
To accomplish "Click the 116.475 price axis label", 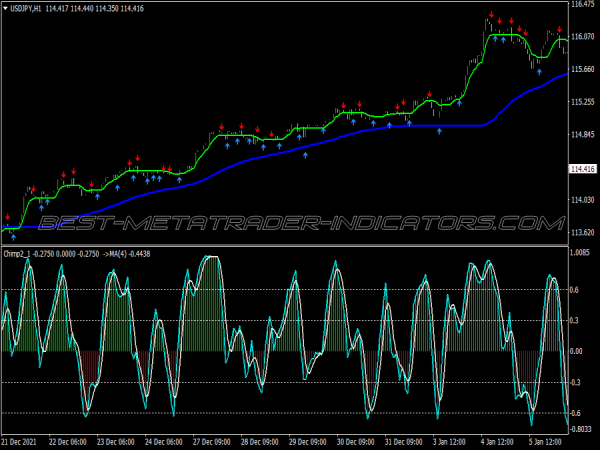I will [x=582, y=5].
